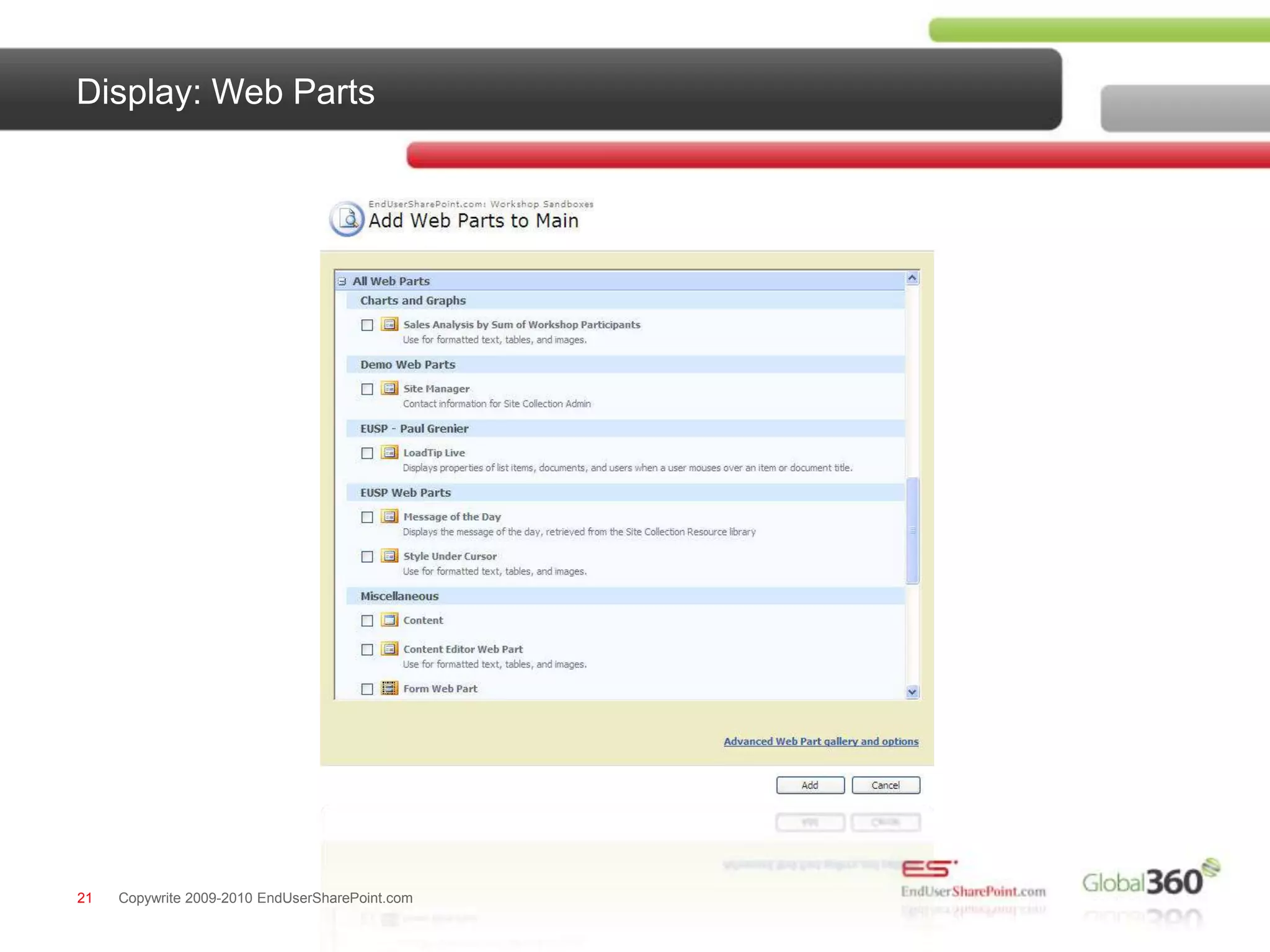The height and width of the screenshot is (952, 1270).
Task: Open Advanced Web Part gallery and options
Action: click(821, 741)
